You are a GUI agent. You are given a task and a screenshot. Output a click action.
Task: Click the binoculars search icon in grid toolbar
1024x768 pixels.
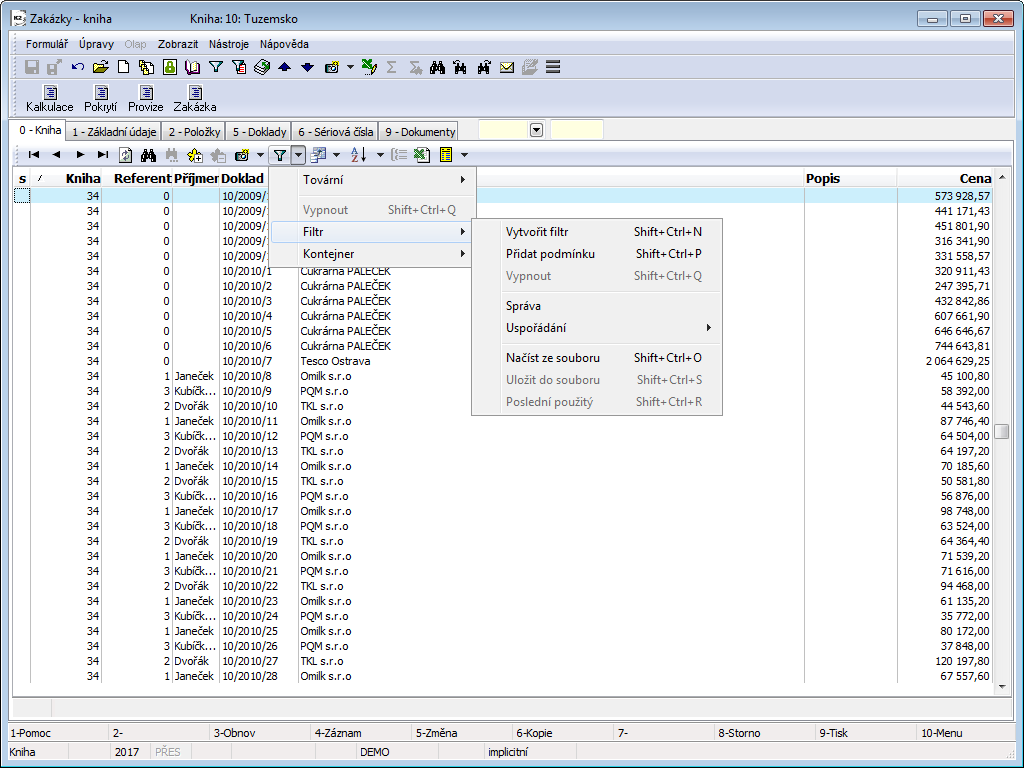pyautogui.click(x=148, y=155)
